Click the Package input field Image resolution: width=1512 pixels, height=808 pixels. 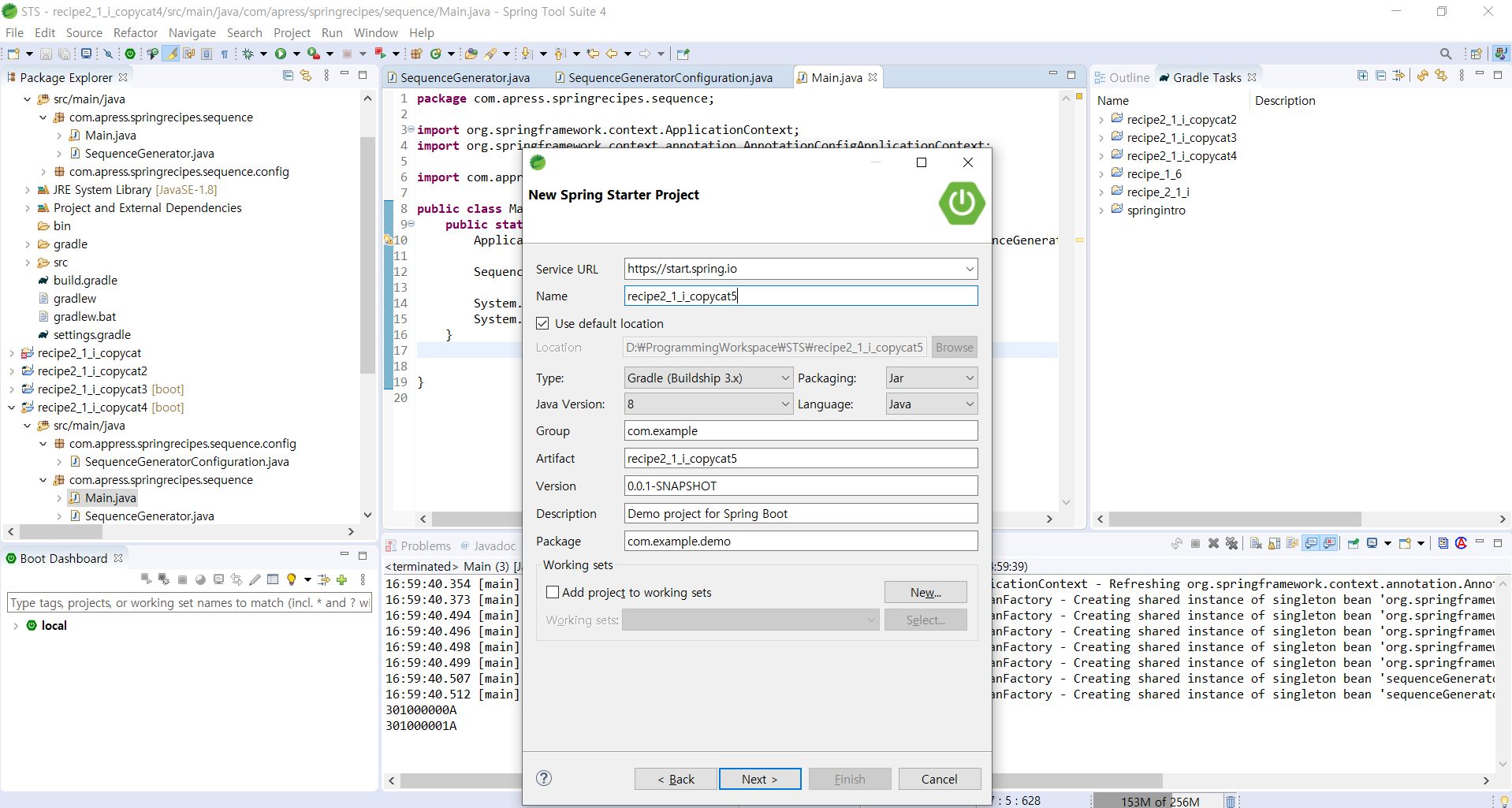(x=801, y=541)
